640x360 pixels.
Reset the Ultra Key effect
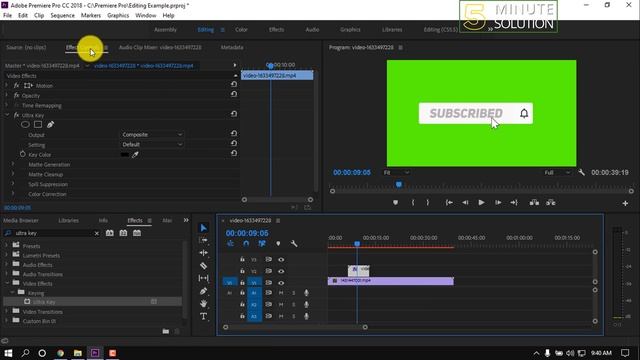(x=234, y=114)
